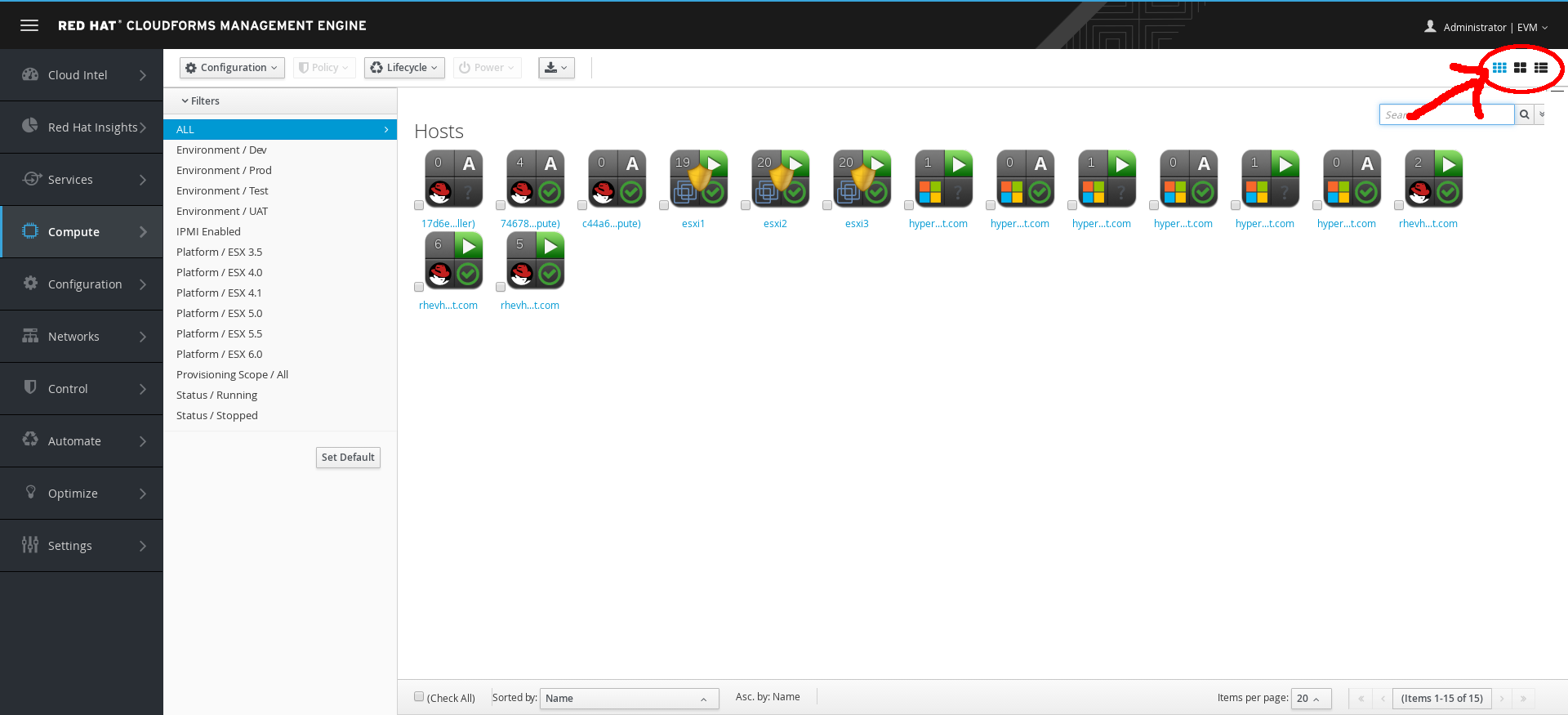The image size is (1568, 715).
Task: Click the Set Default button
Action: pos(348,458)
